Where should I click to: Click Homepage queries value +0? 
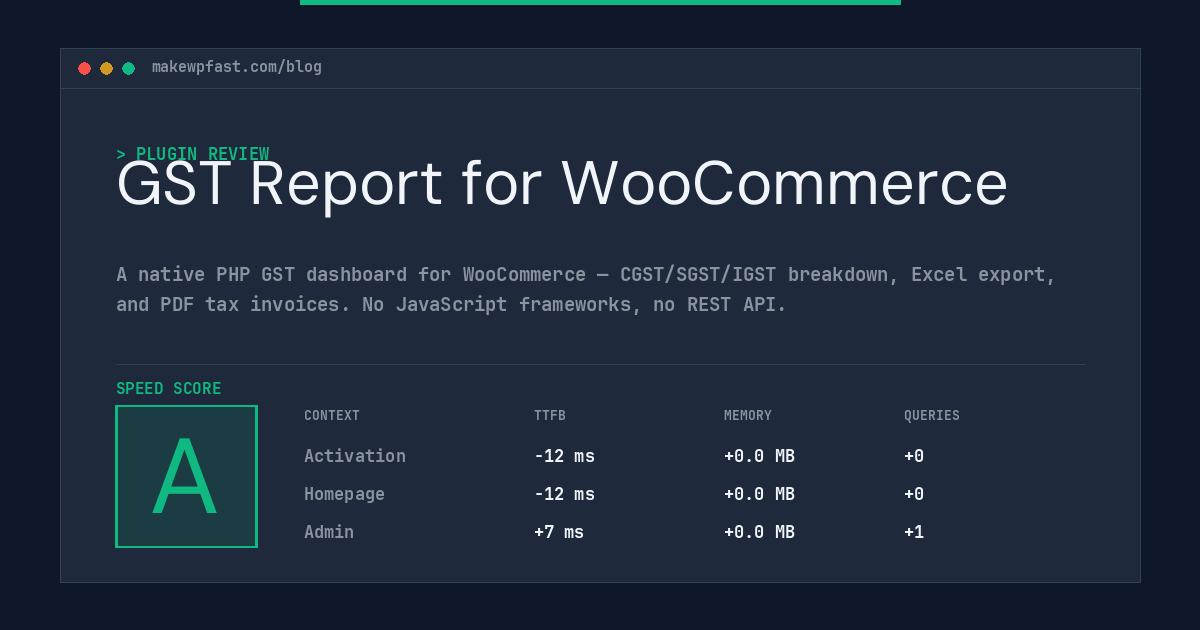pos(914,494)
